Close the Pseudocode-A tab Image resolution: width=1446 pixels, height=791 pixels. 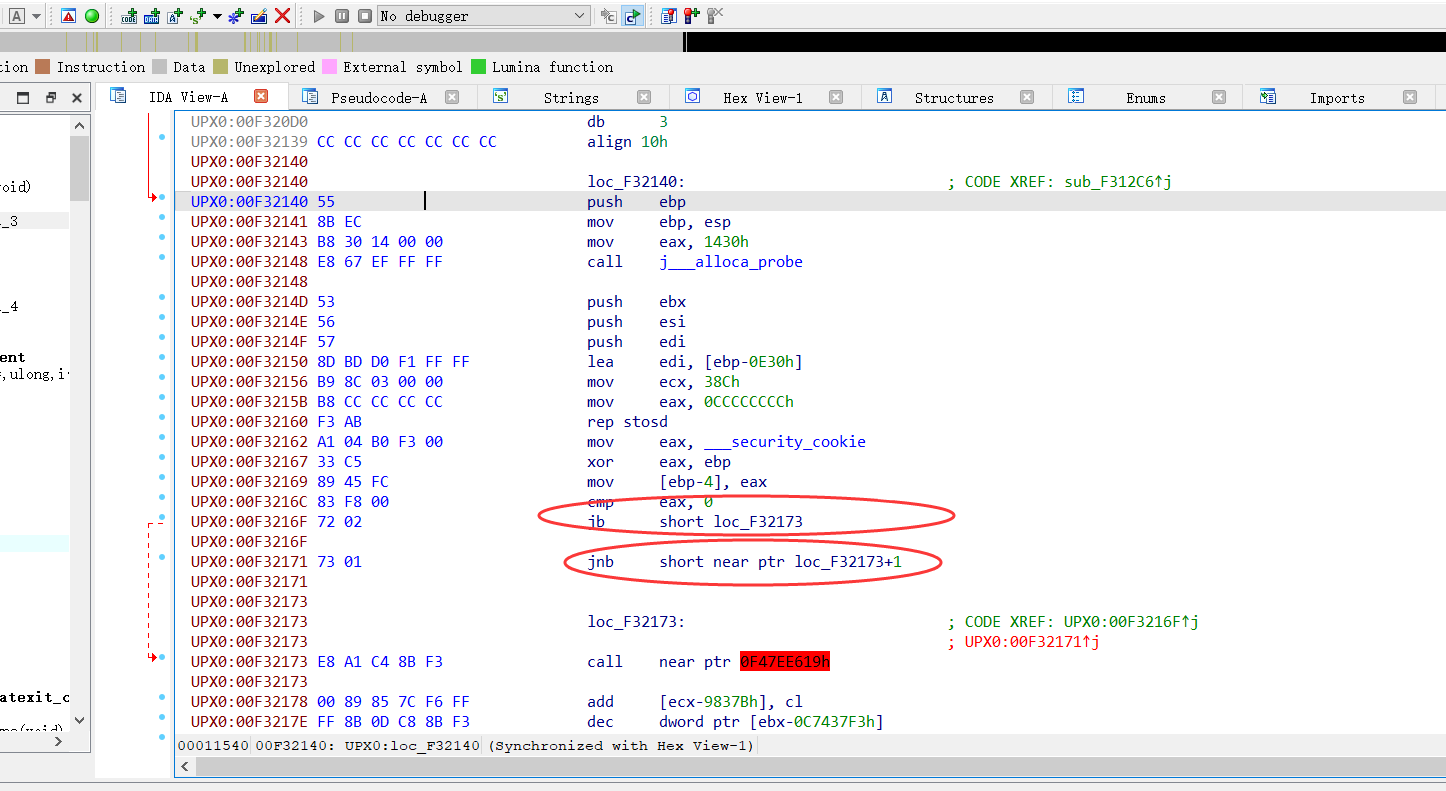452,97
